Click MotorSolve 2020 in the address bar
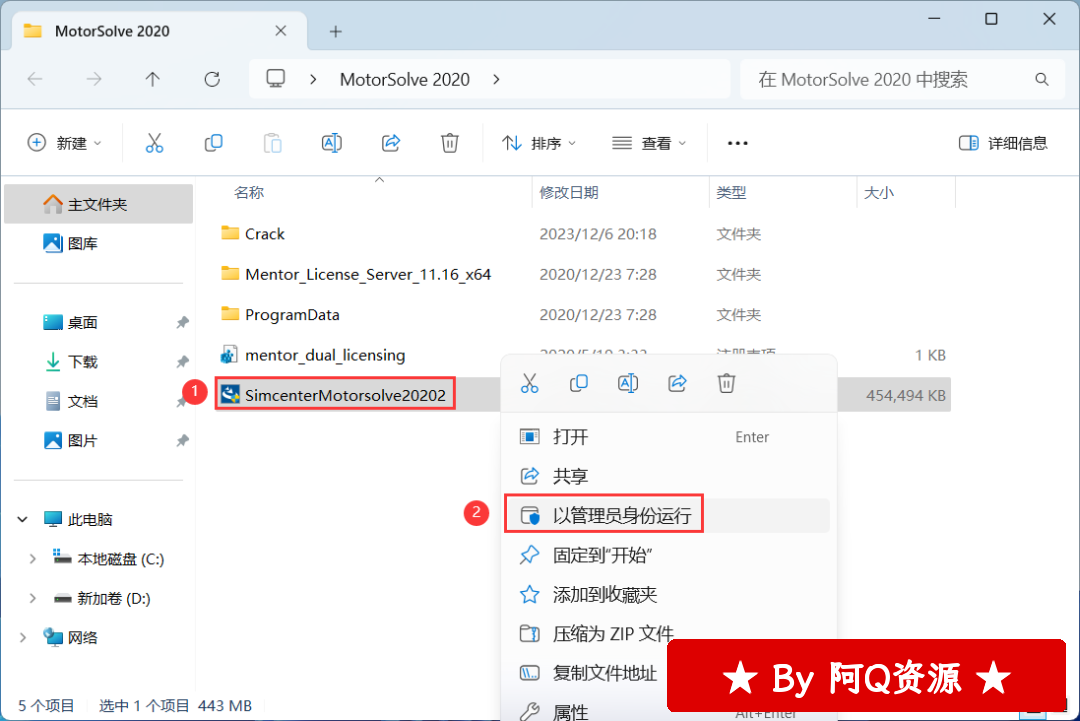Viewport: 1080px width, 721px height. point(404,80)
